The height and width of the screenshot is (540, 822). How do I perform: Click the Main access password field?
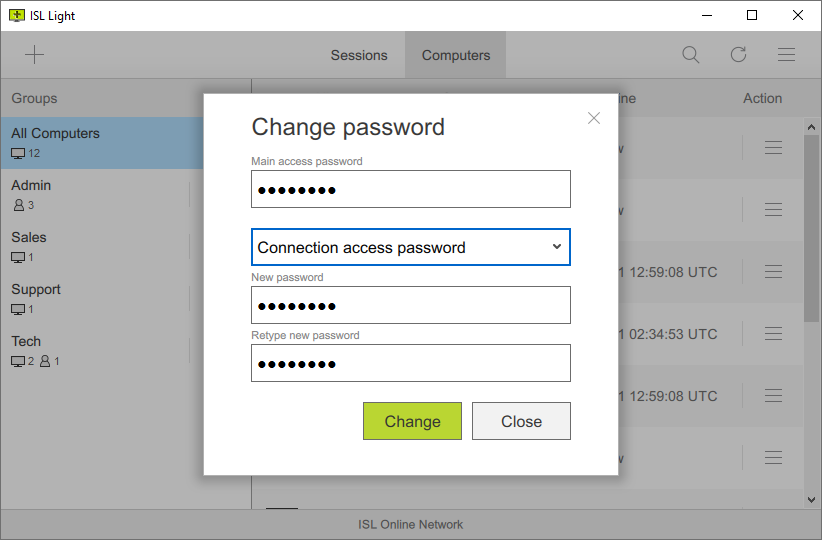(x=411, y=189)
